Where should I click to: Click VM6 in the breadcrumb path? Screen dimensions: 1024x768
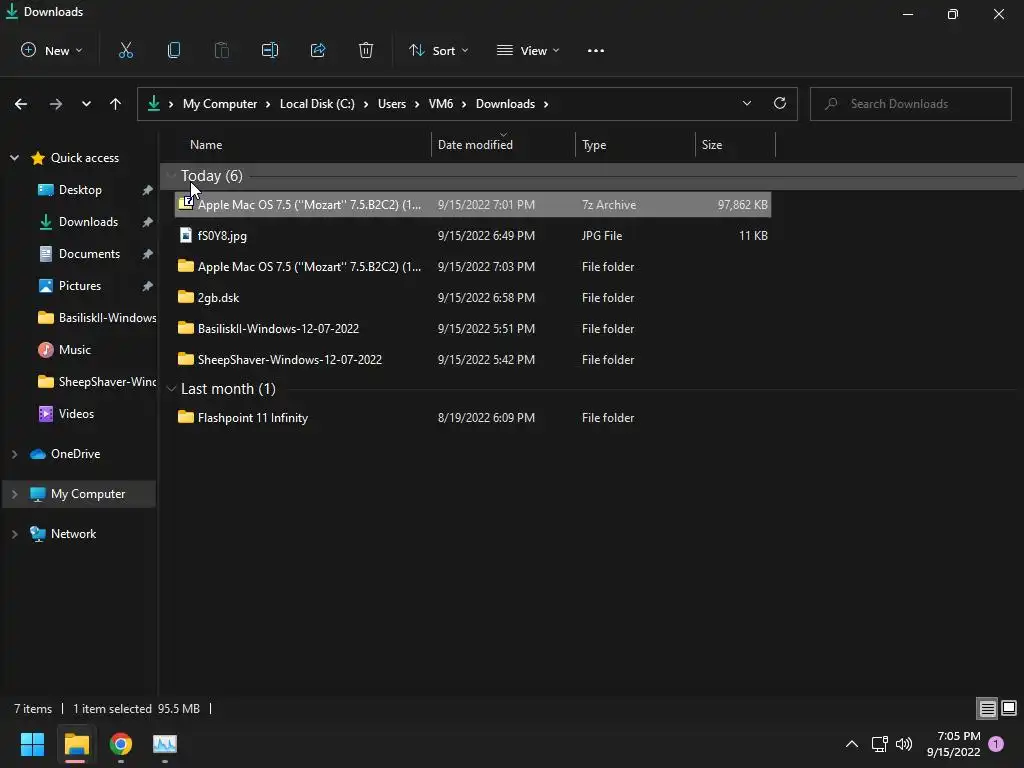coord(441,104)
